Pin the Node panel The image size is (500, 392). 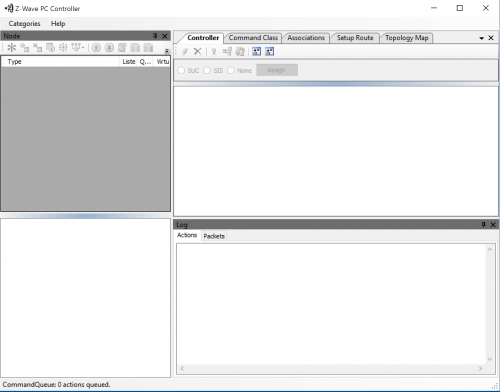coord(155,36)
